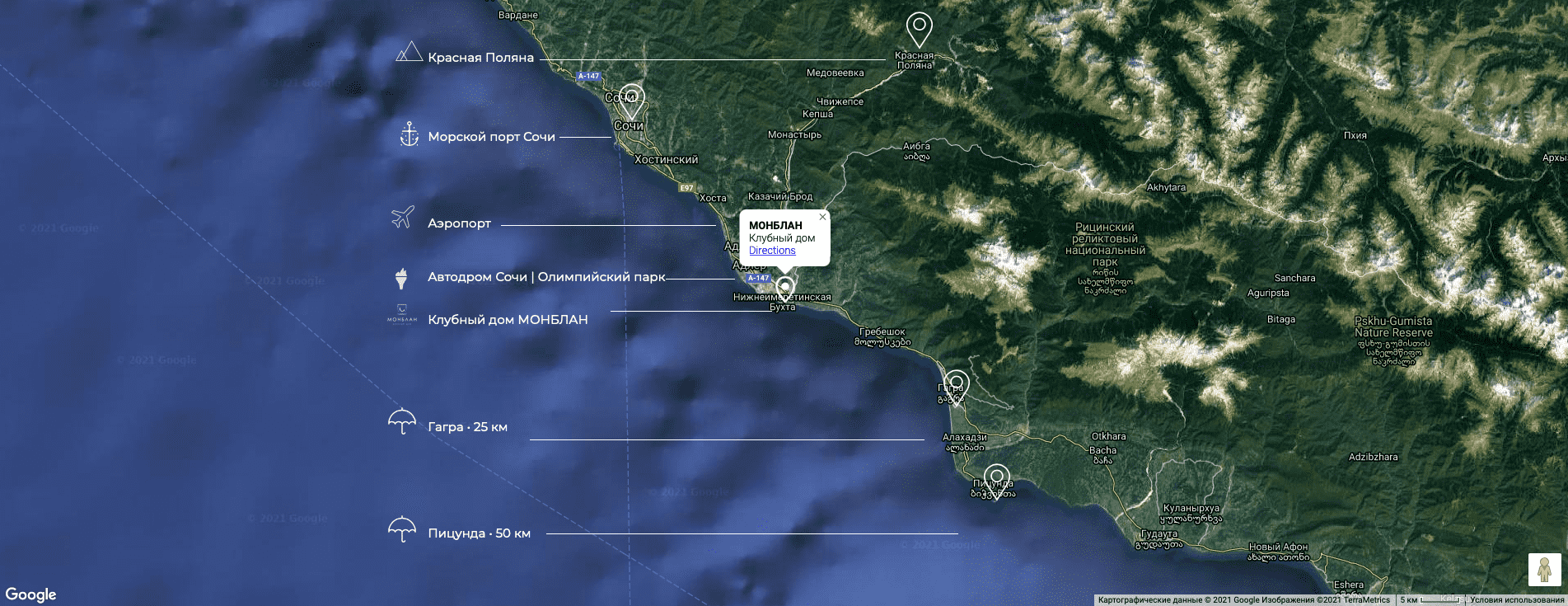Click the anchor icon for Морской порт Сочи
1568x606 pixels.
(410, 134)
